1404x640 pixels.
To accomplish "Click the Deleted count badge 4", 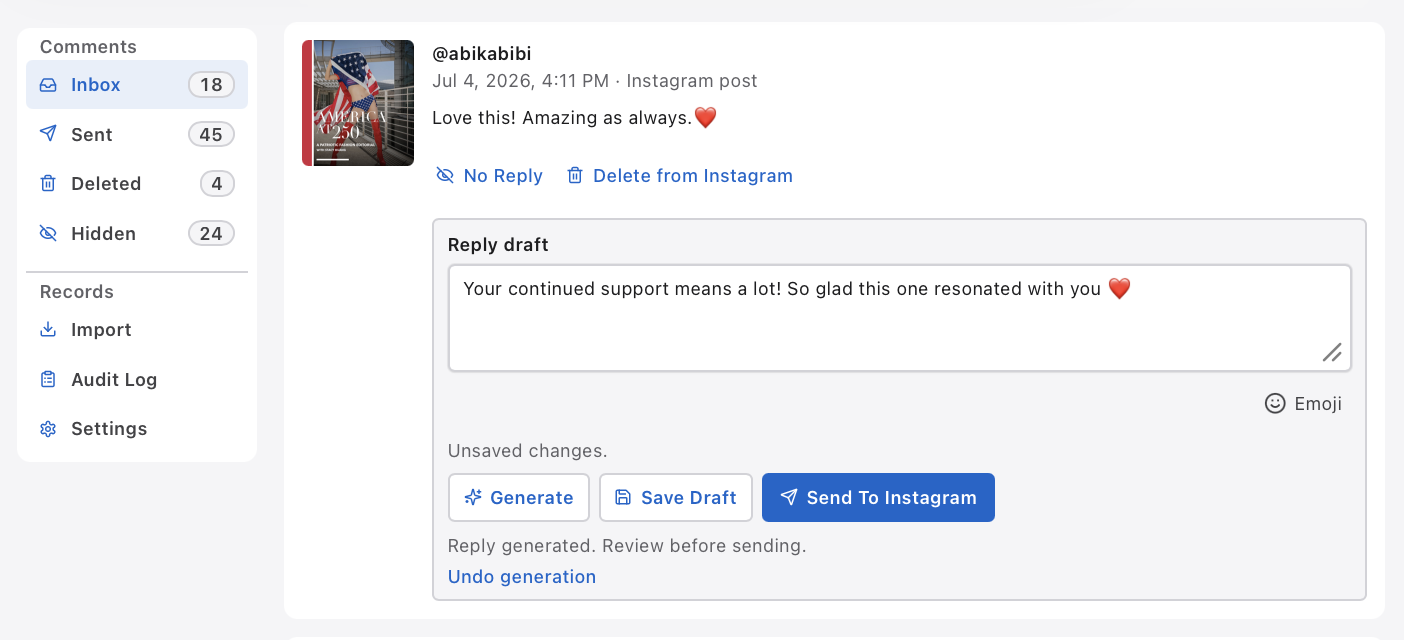I will point(217,184).
